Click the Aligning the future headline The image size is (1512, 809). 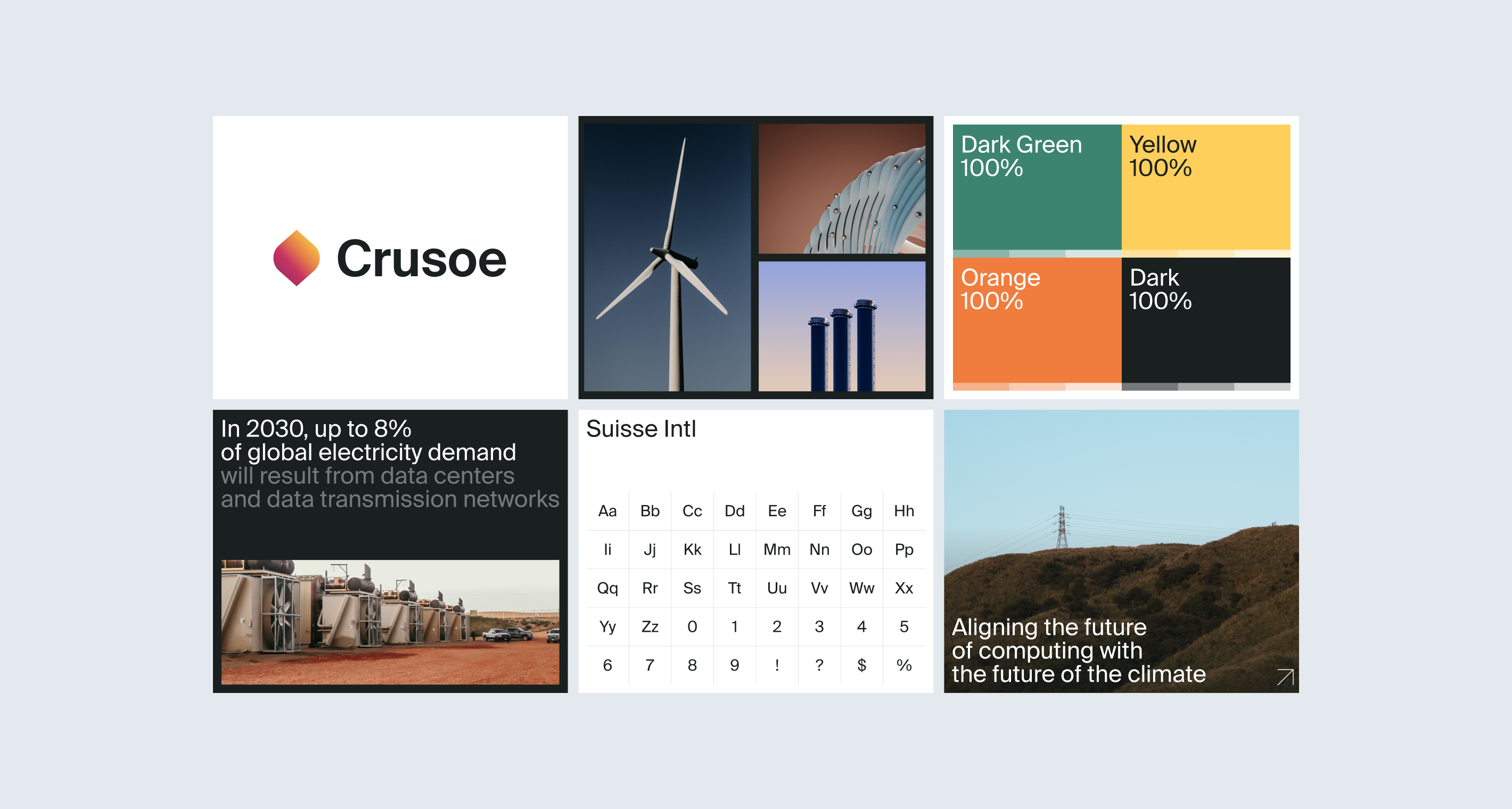pyautogui.click(x=1078, y=650)
